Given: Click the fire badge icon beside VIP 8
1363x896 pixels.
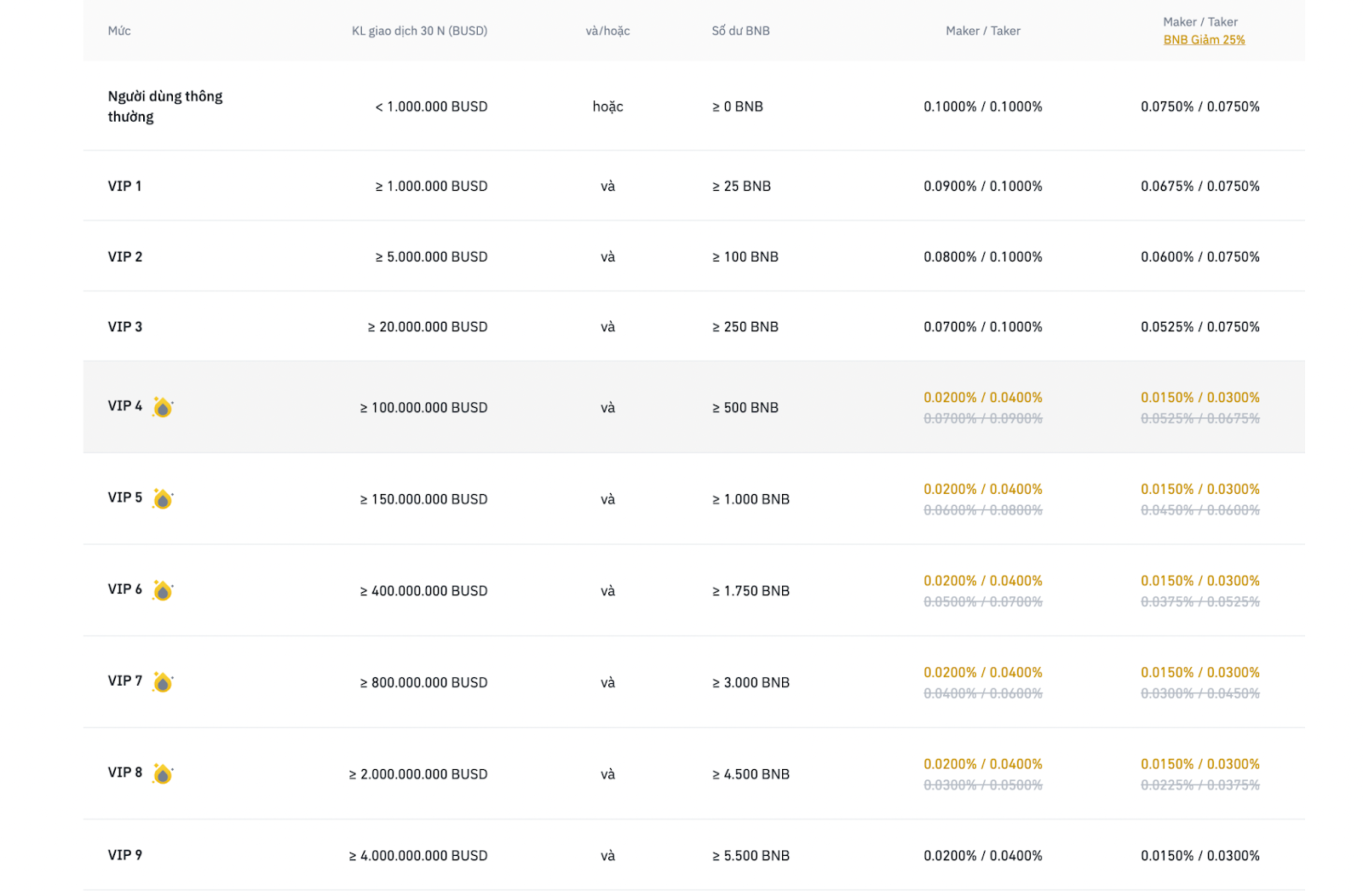Looking at the screenshot, I should coord(163,773).
